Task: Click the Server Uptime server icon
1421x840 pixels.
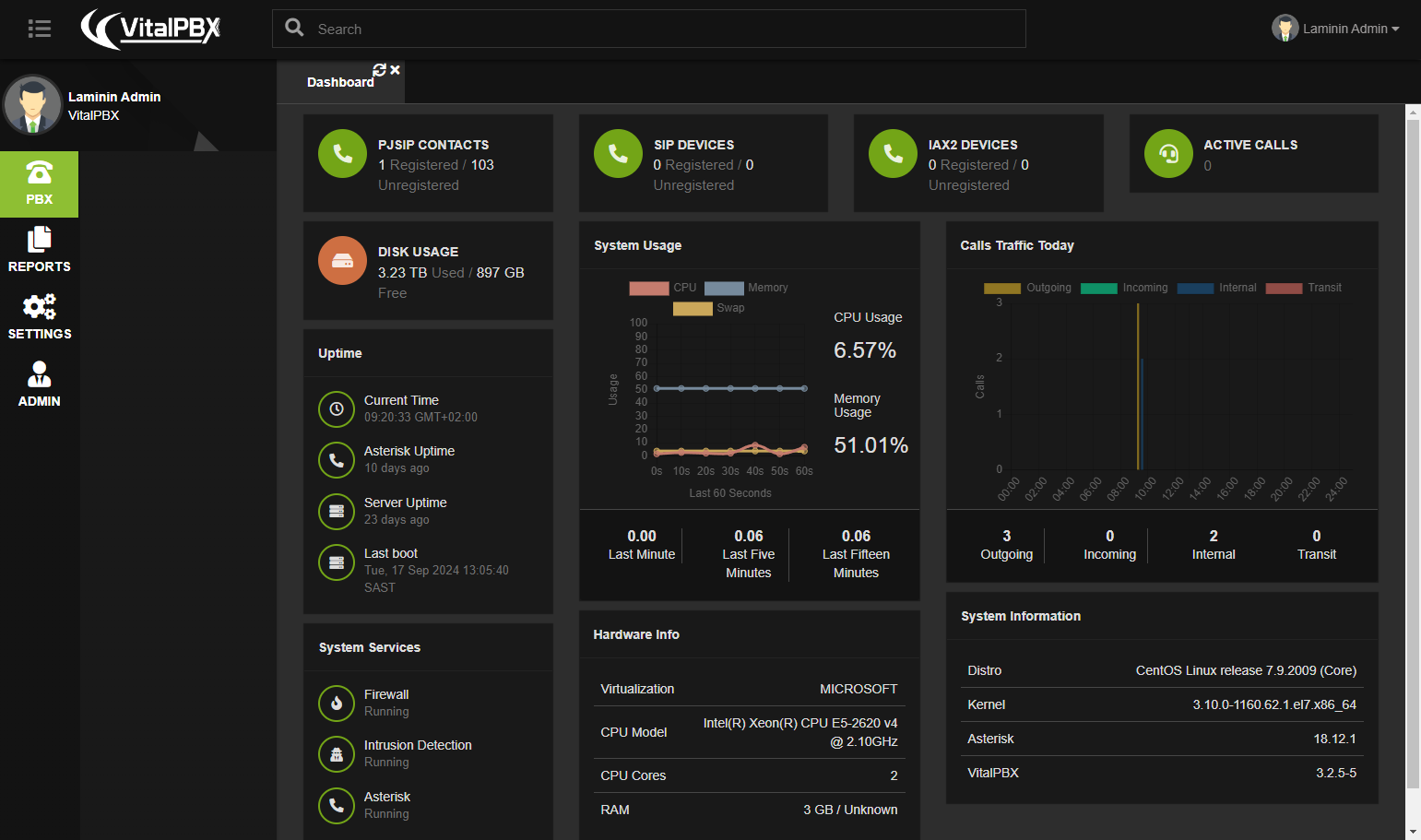Action: click(x=337, y=511)
